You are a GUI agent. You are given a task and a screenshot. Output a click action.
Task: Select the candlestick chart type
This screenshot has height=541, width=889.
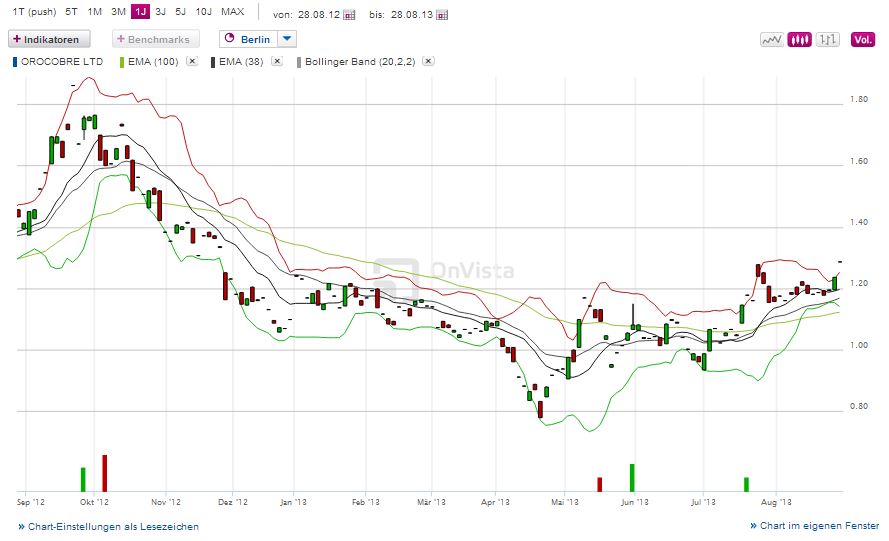coord(799,40)
